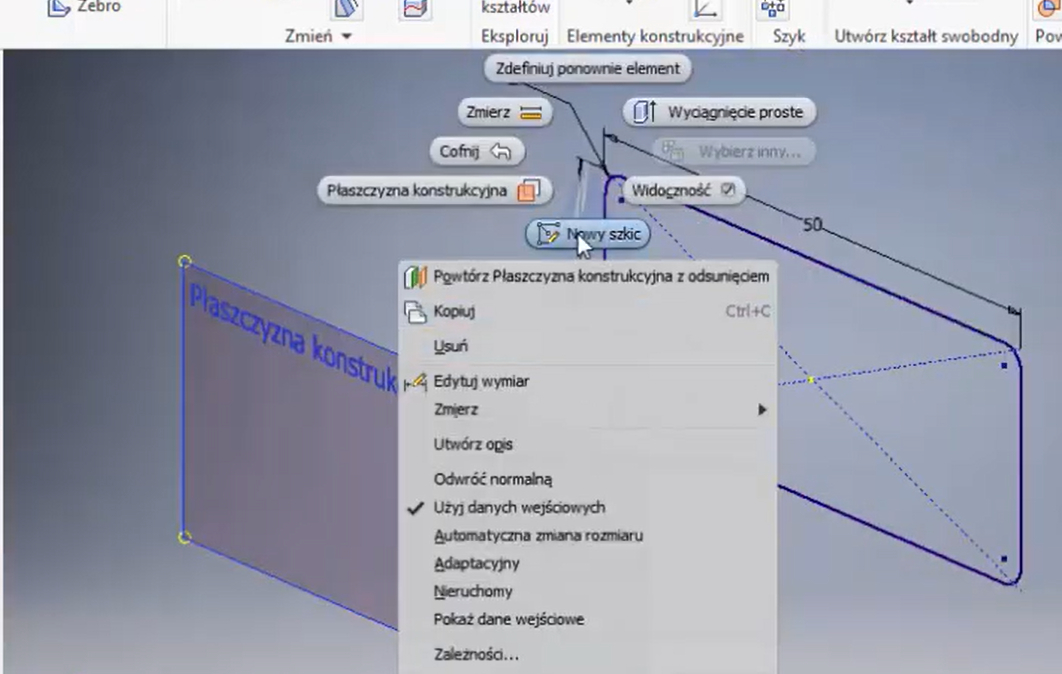Open the Zmień panel dropdown

click(318, 36)
